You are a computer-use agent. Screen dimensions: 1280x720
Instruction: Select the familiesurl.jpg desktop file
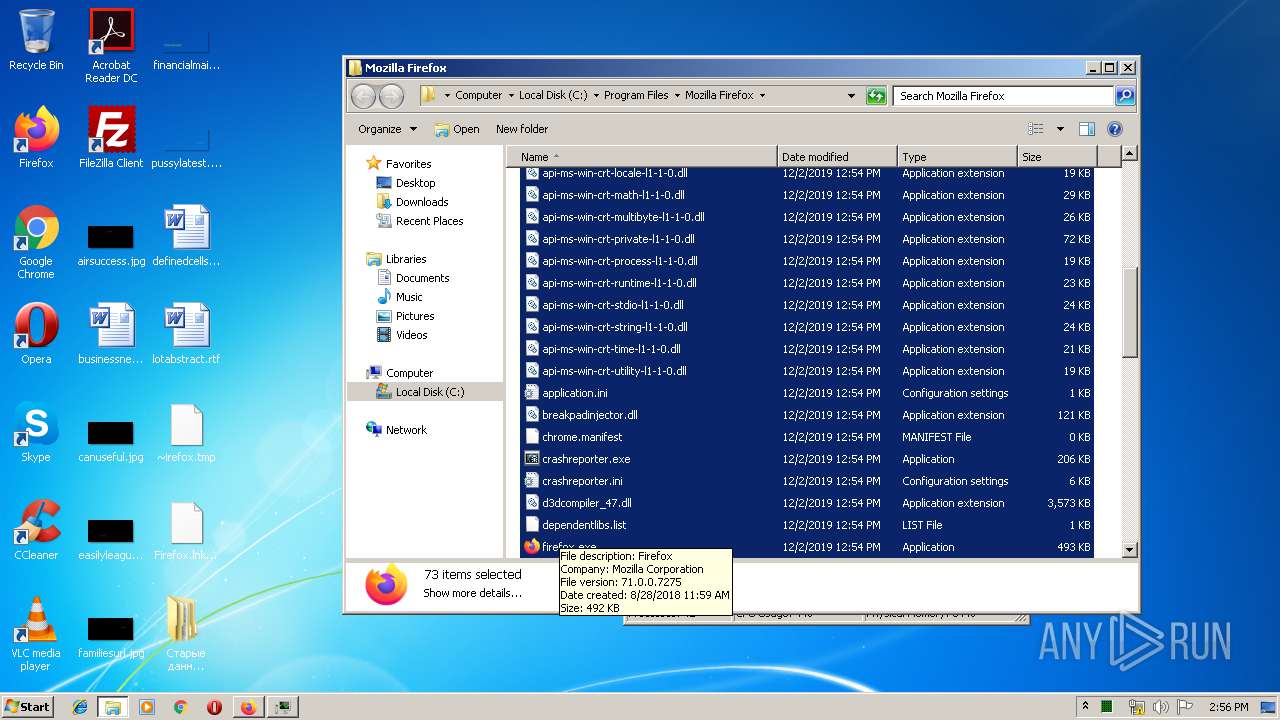tap(111, 637)
